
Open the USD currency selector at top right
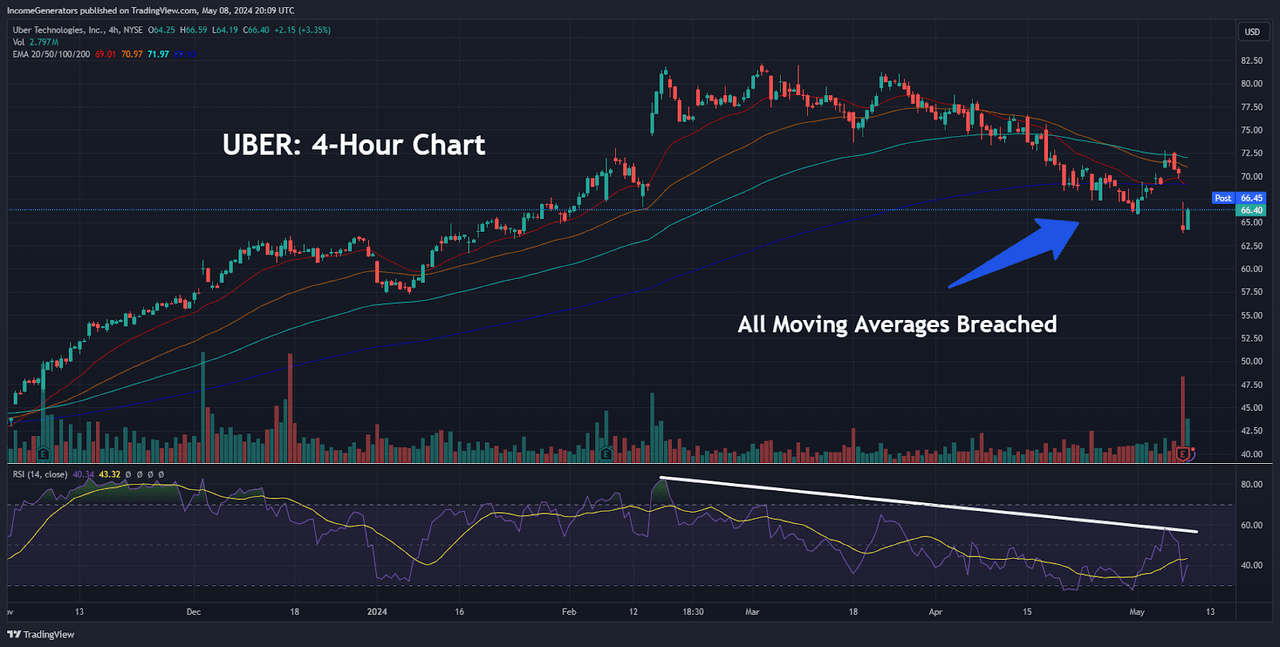coord(1252,31)
